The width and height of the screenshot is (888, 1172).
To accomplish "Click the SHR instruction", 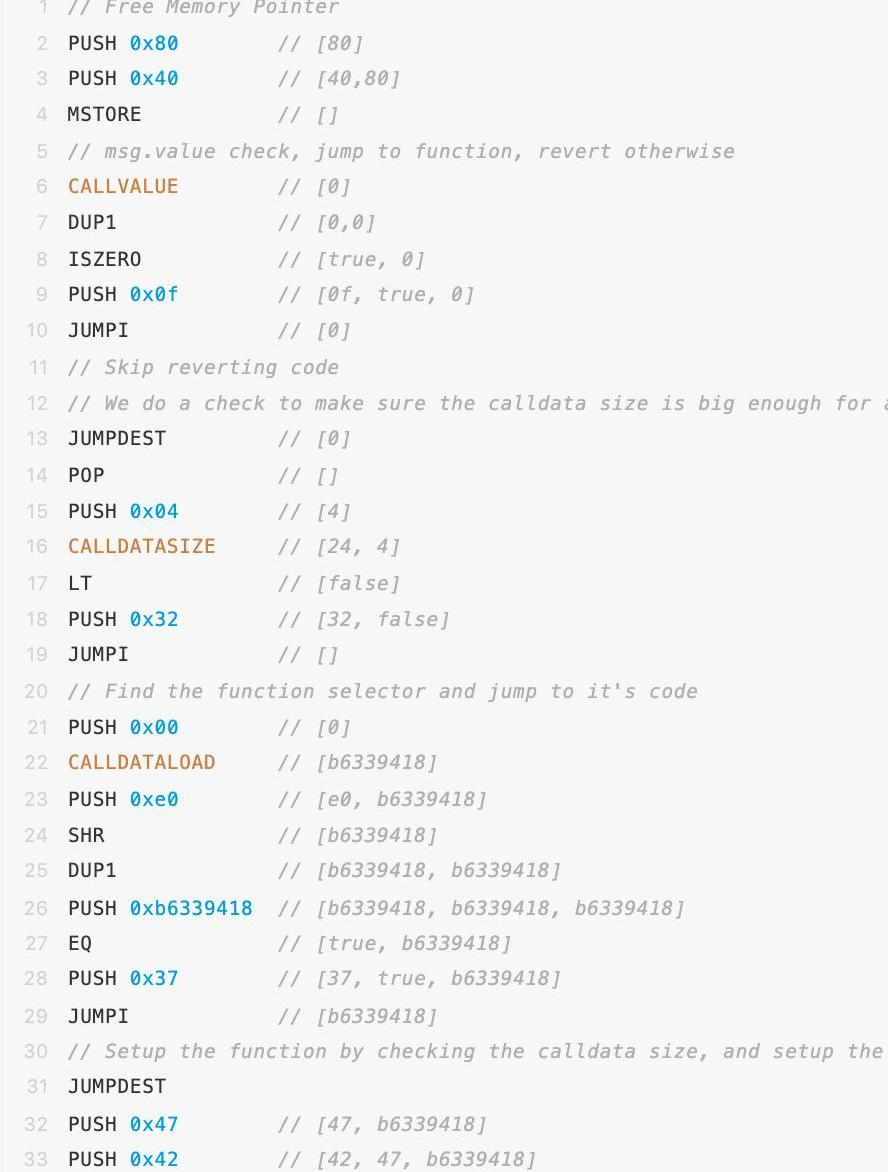I will click(86, 835).
